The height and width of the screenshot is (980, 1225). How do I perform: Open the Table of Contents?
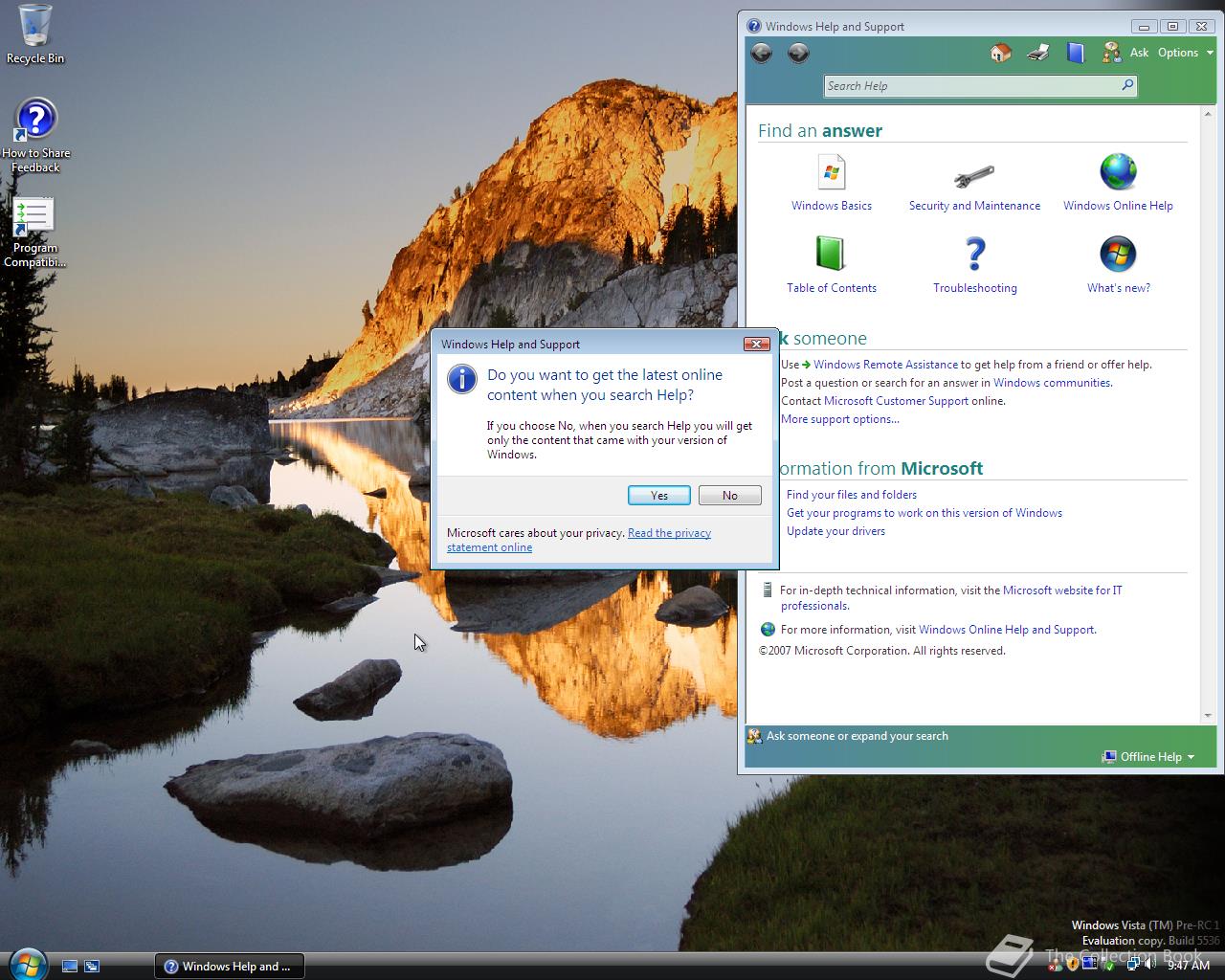point(831,264)
